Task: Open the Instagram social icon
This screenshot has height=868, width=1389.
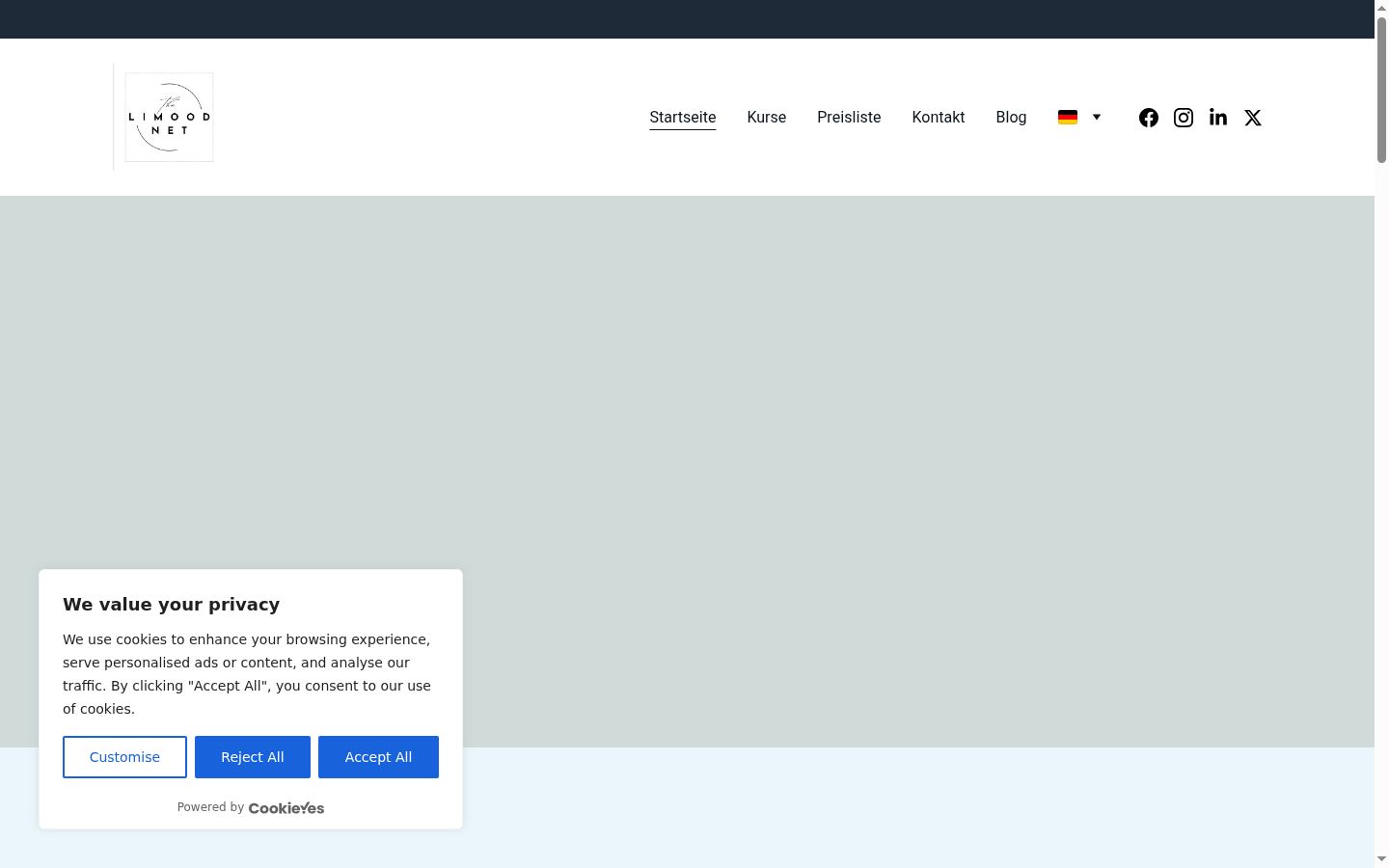Action: 1184,118
